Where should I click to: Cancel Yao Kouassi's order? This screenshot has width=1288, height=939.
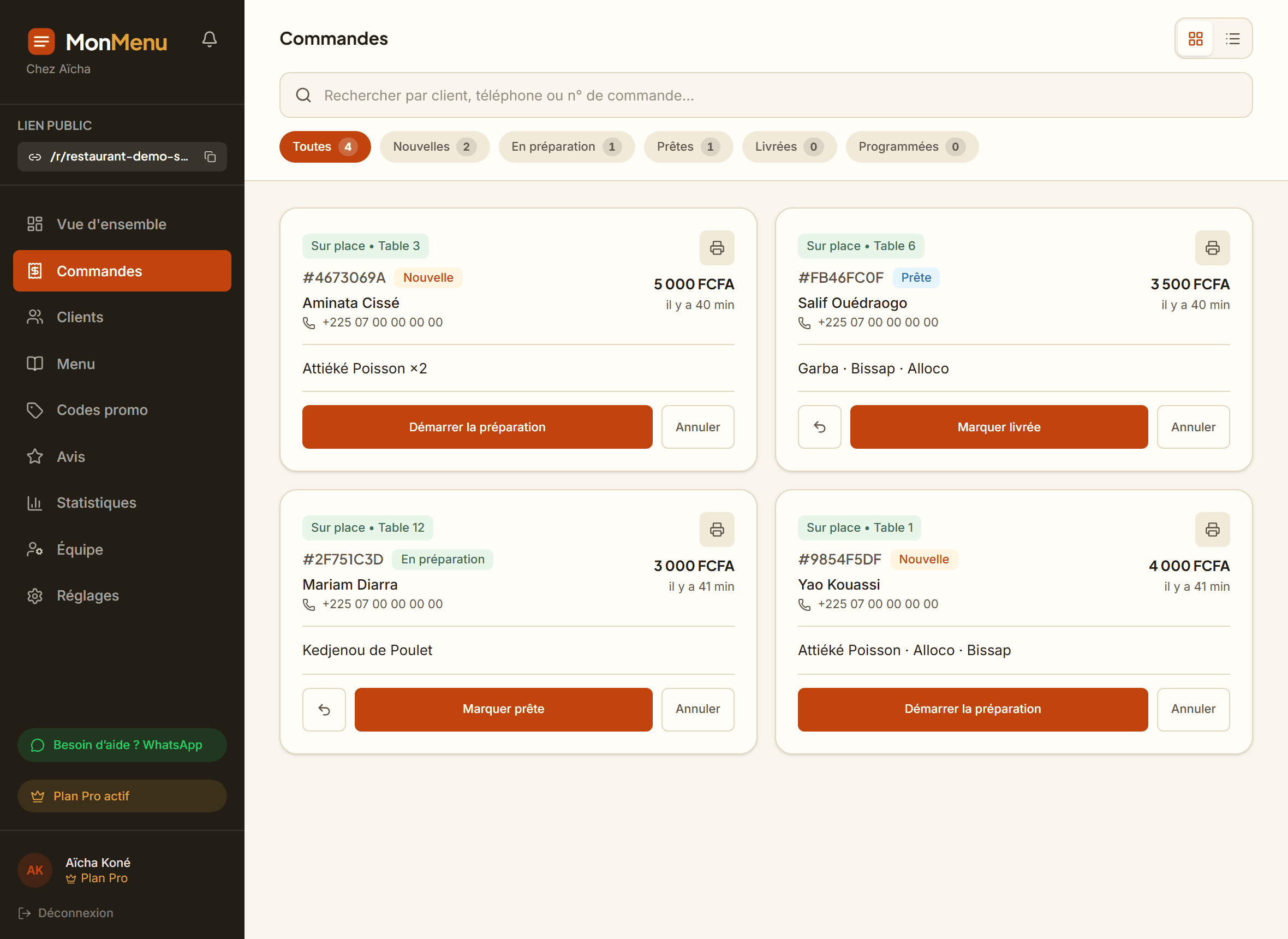pyautogui.click(x=1193, y=709)
